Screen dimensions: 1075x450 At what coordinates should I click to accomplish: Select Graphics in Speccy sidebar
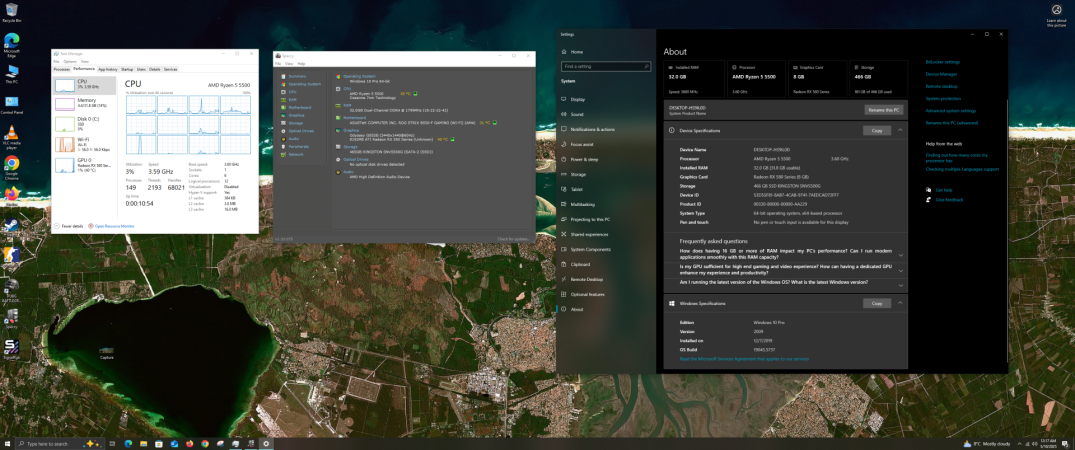(x=293, y=115)
